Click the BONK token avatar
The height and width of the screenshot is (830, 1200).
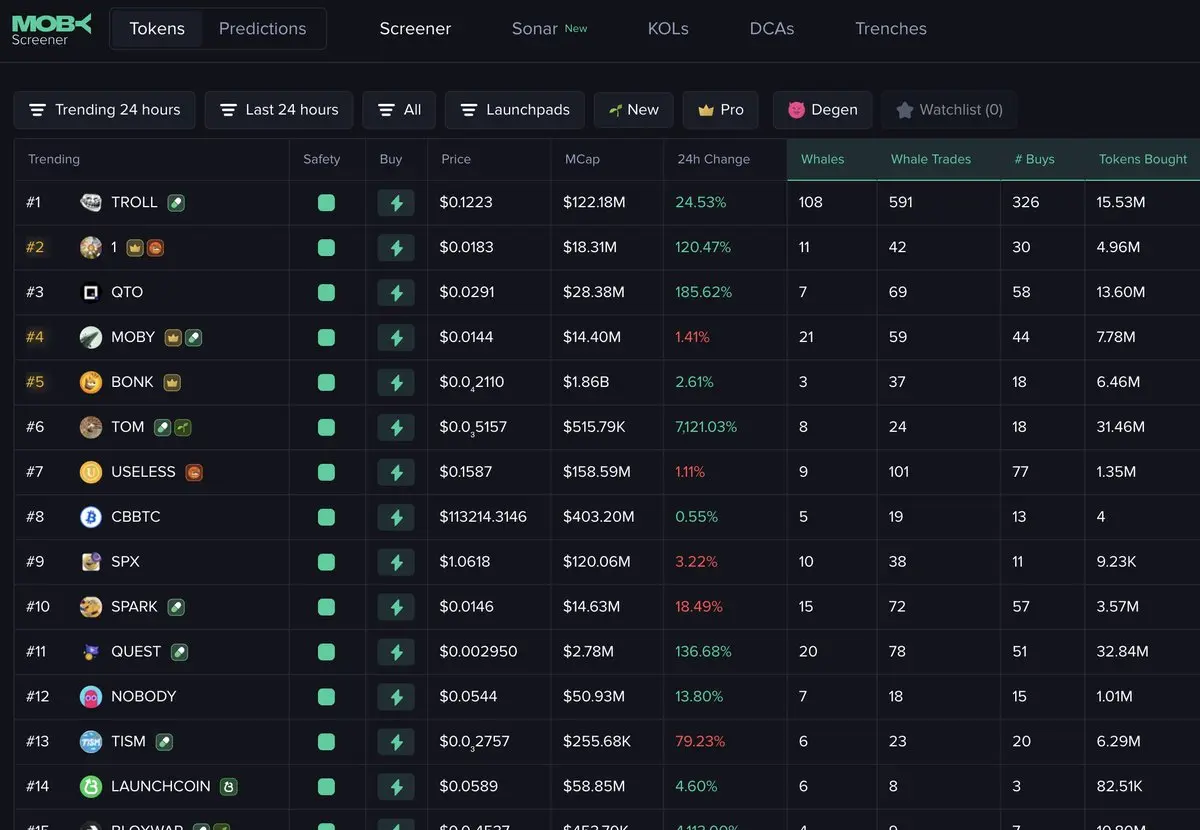[x=91, y=382]
